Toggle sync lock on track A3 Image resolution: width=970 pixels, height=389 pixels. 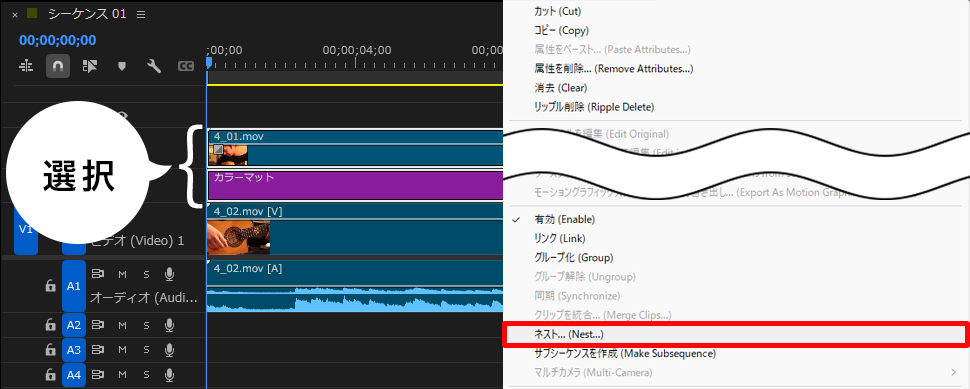click(x=98, y=350)
